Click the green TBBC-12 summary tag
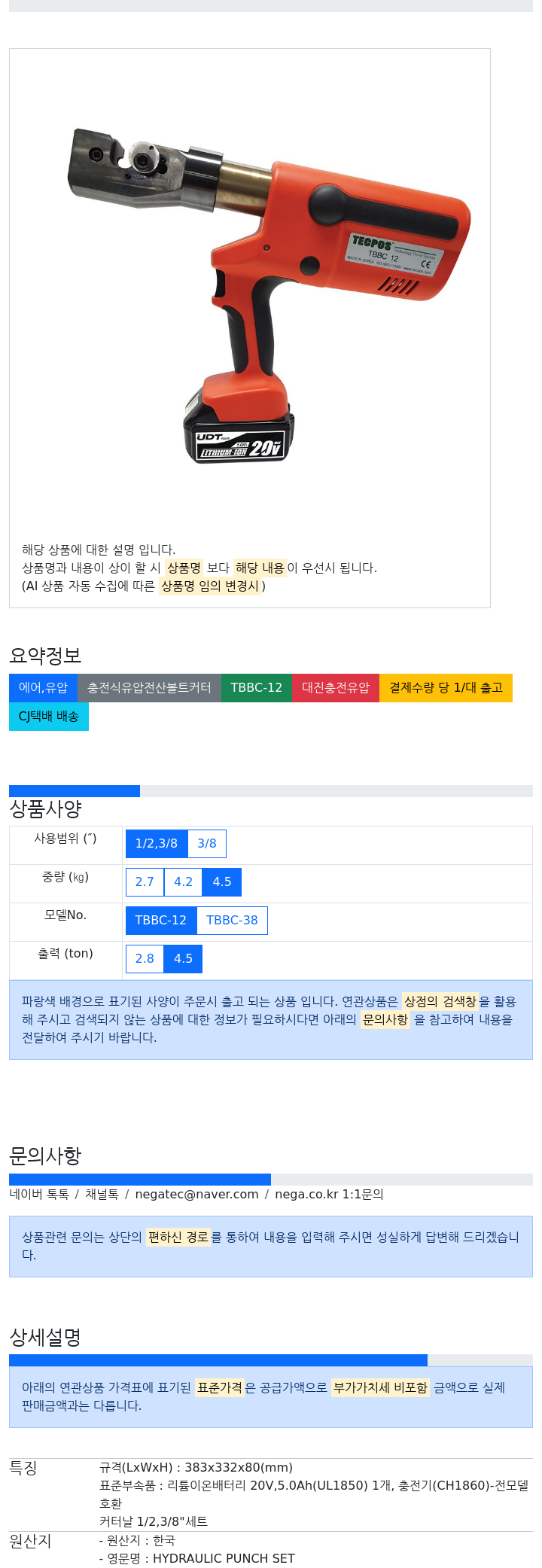 256,688
